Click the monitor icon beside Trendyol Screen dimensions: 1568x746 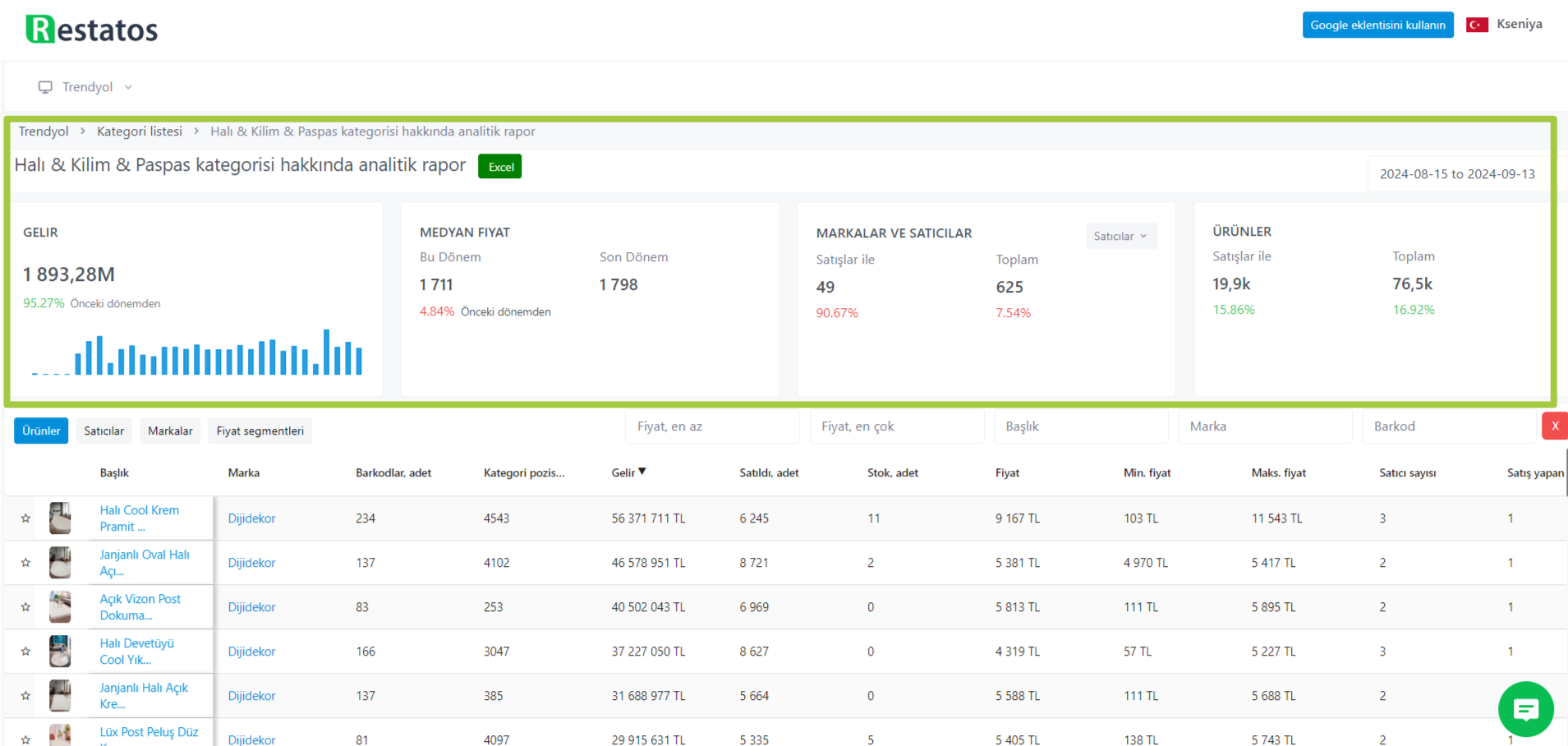45,87
